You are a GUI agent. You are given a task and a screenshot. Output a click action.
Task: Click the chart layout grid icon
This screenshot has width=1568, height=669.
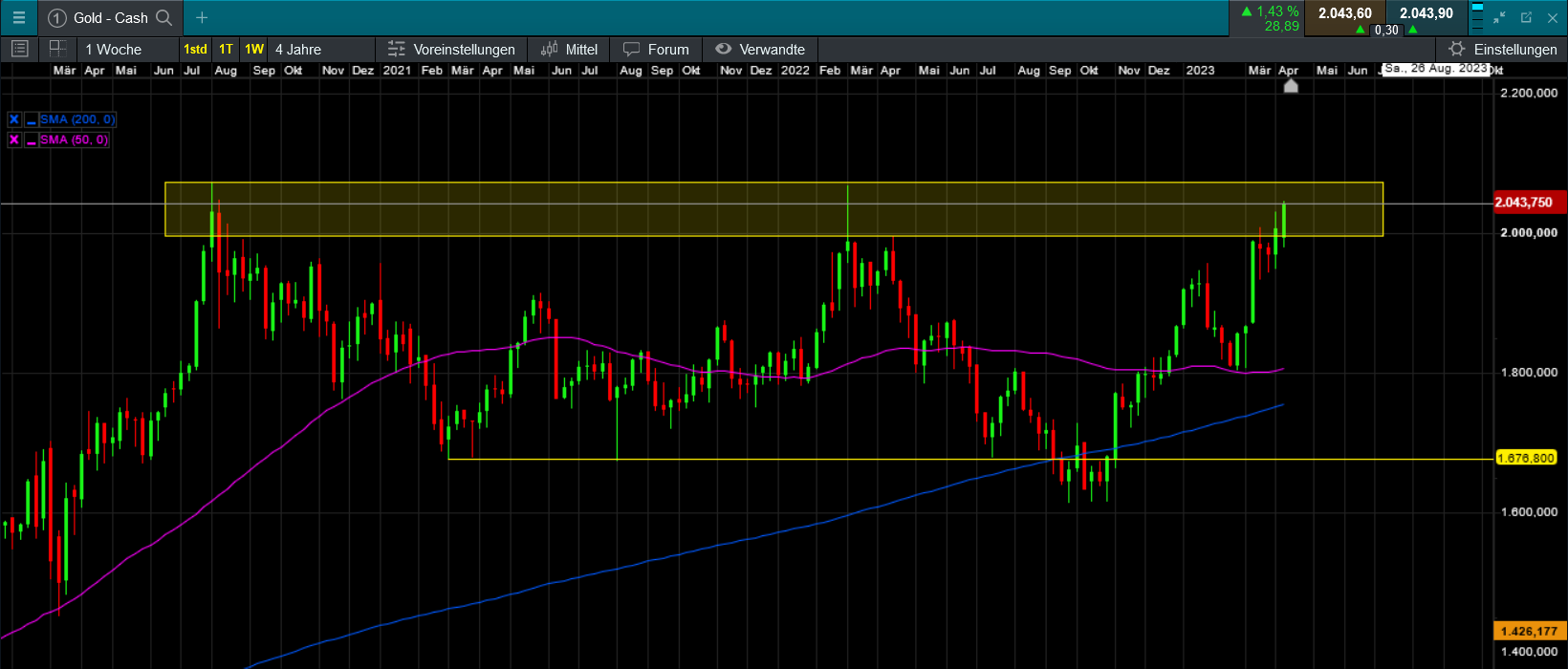click(x=57, y=49)
